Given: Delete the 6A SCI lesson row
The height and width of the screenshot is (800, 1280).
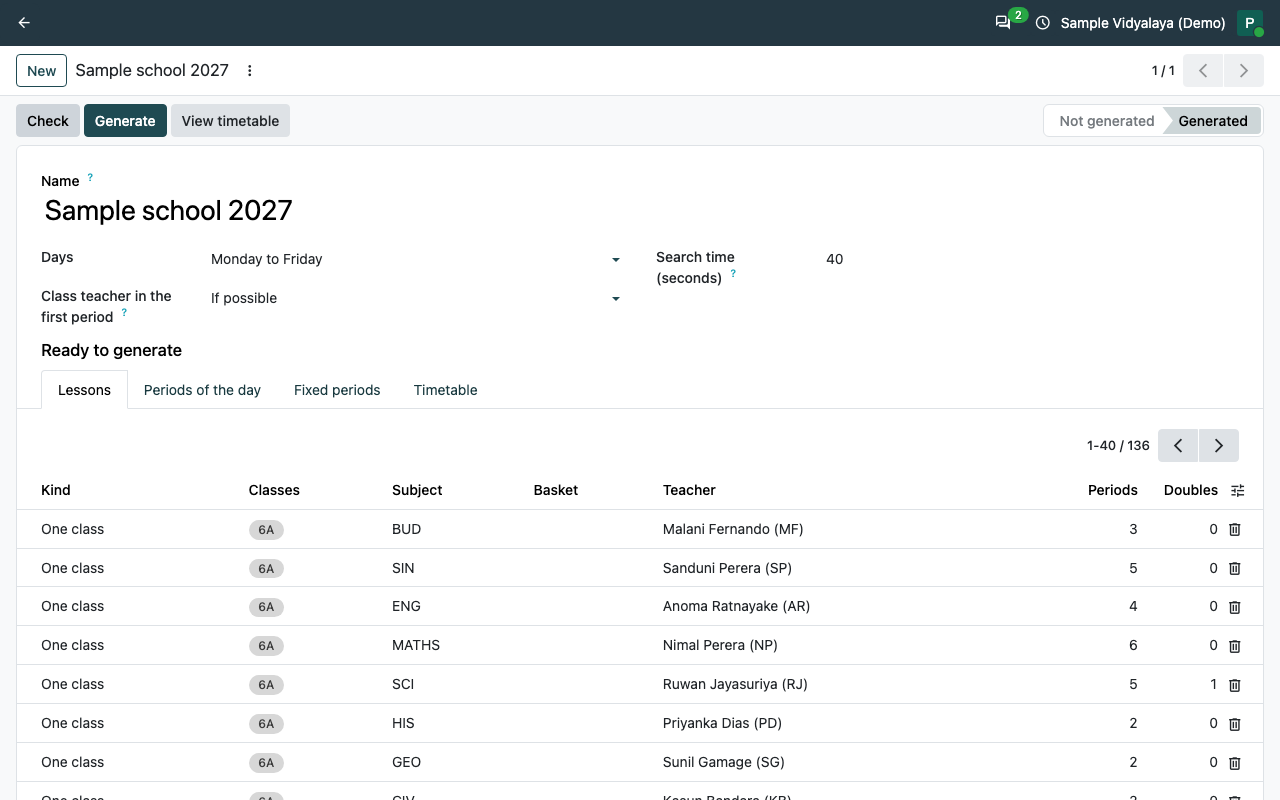Looking at the screenshot, I should point(1235,685).
